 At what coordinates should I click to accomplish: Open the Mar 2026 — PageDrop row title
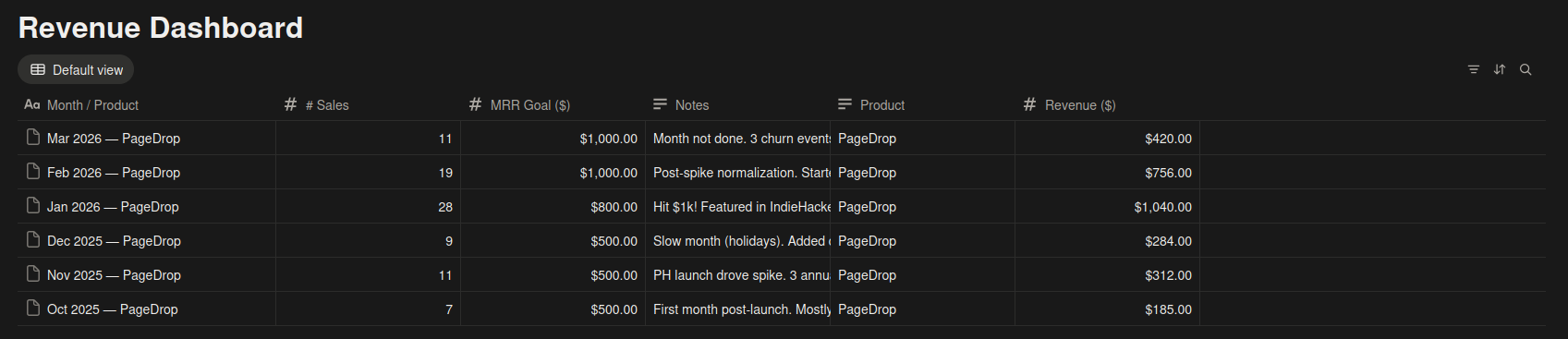pos(114,139)
